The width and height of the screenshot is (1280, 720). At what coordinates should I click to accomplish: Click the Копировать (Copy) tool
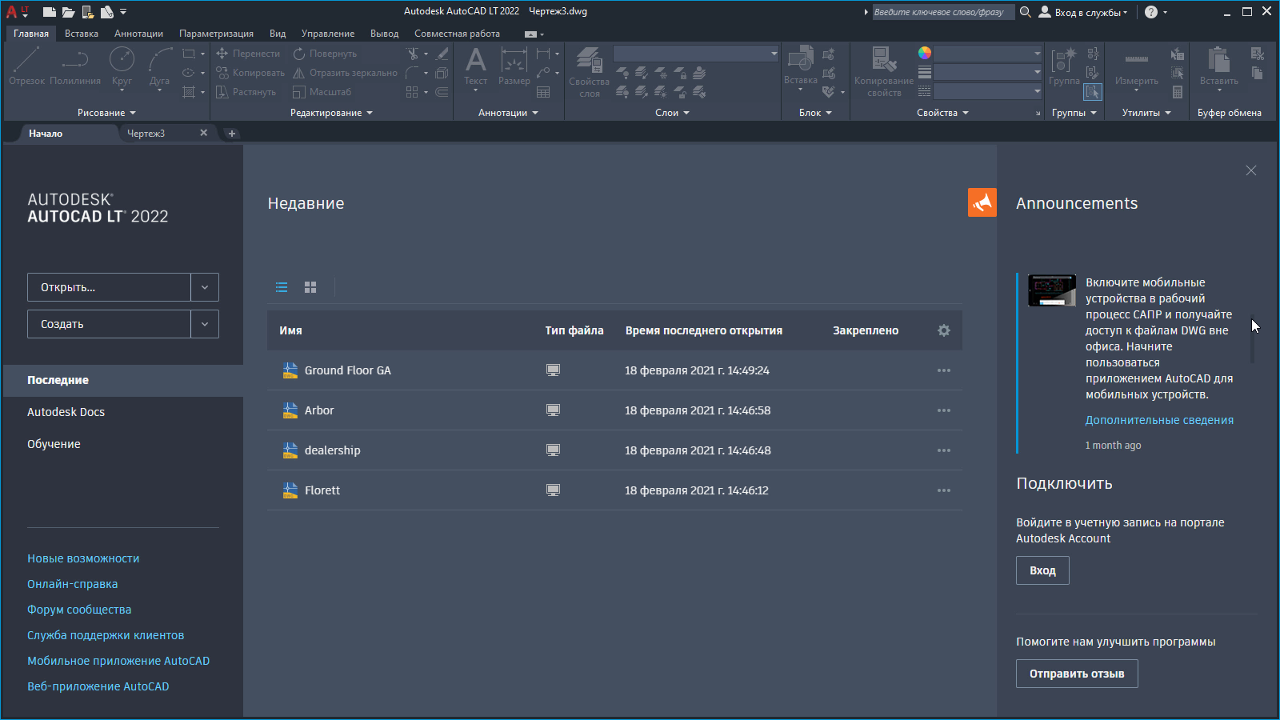tap(250, 73)
